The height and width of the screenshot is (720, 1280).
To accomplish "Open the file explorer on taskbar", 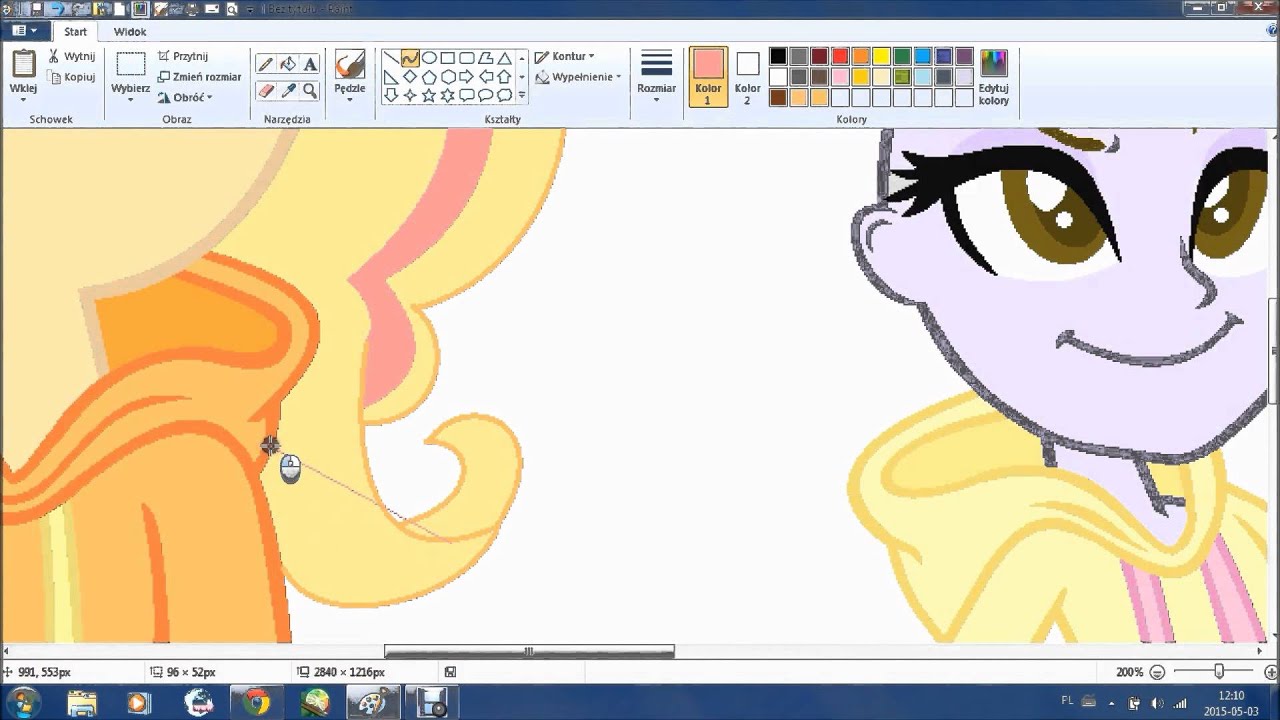I will point(82,702).
